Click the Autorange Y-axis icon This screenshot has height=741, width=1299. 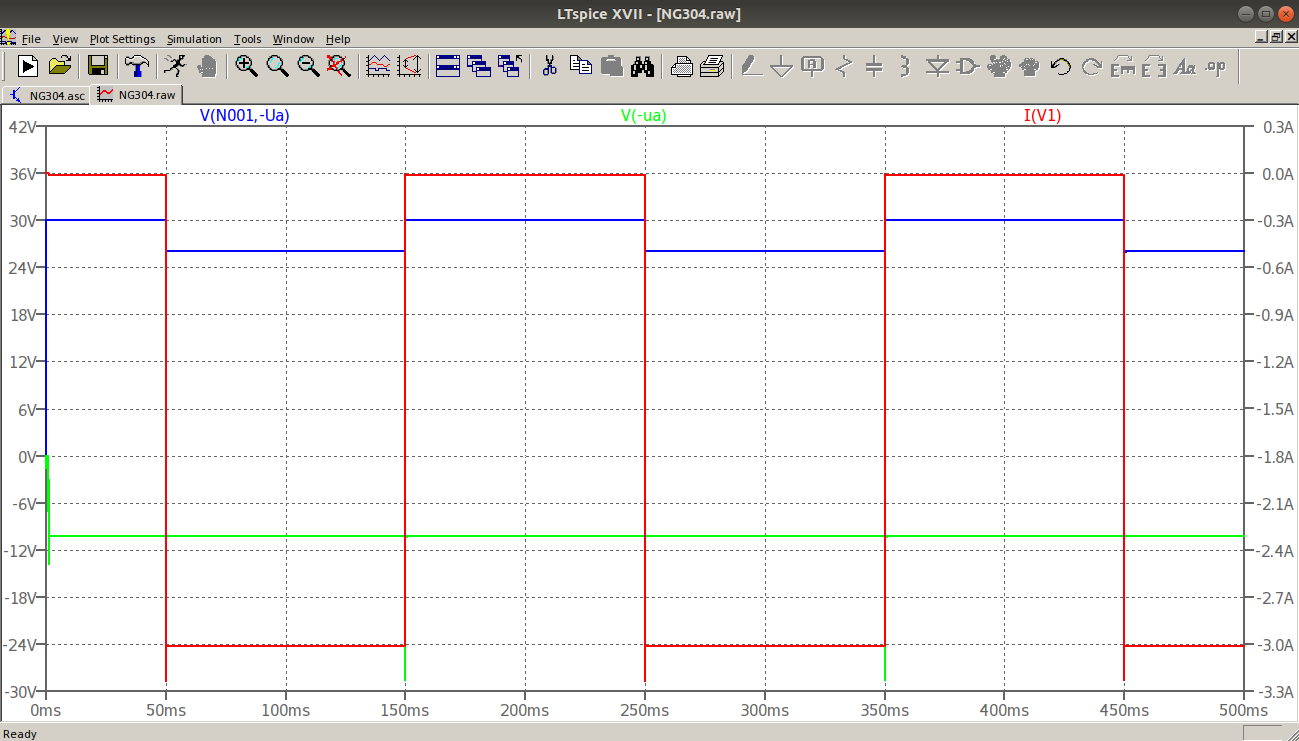pyautogui.click(x=409, y=66)
